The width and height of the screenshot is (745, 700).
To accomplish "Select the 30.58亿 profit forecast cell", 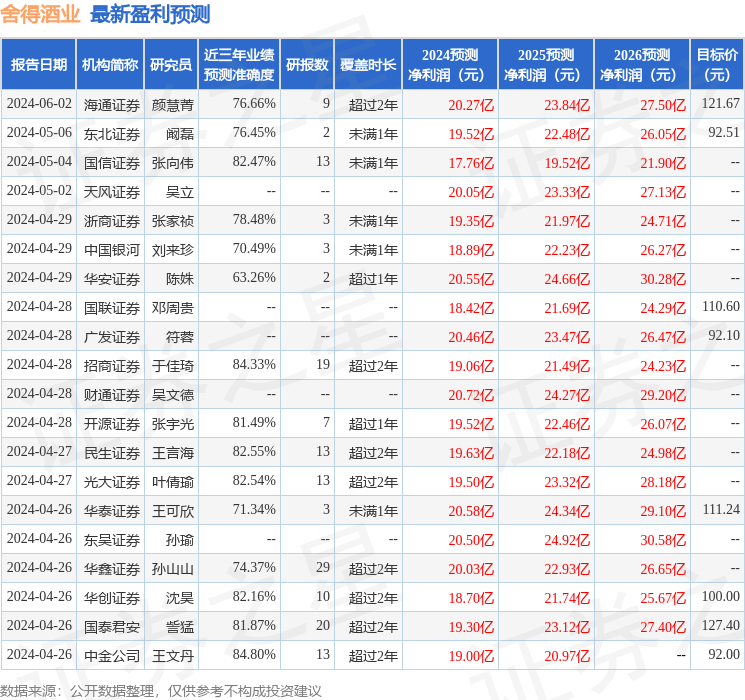I will pos(662,540).
